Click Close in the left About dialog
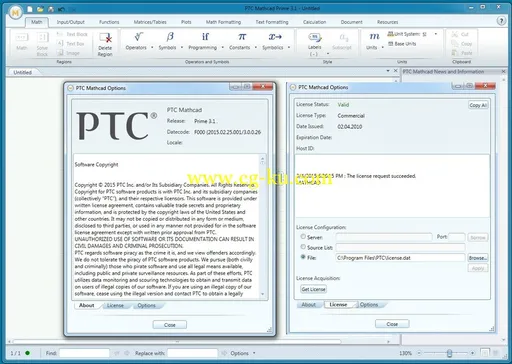This screenshot has height=364, width=512. coord(170,325)
